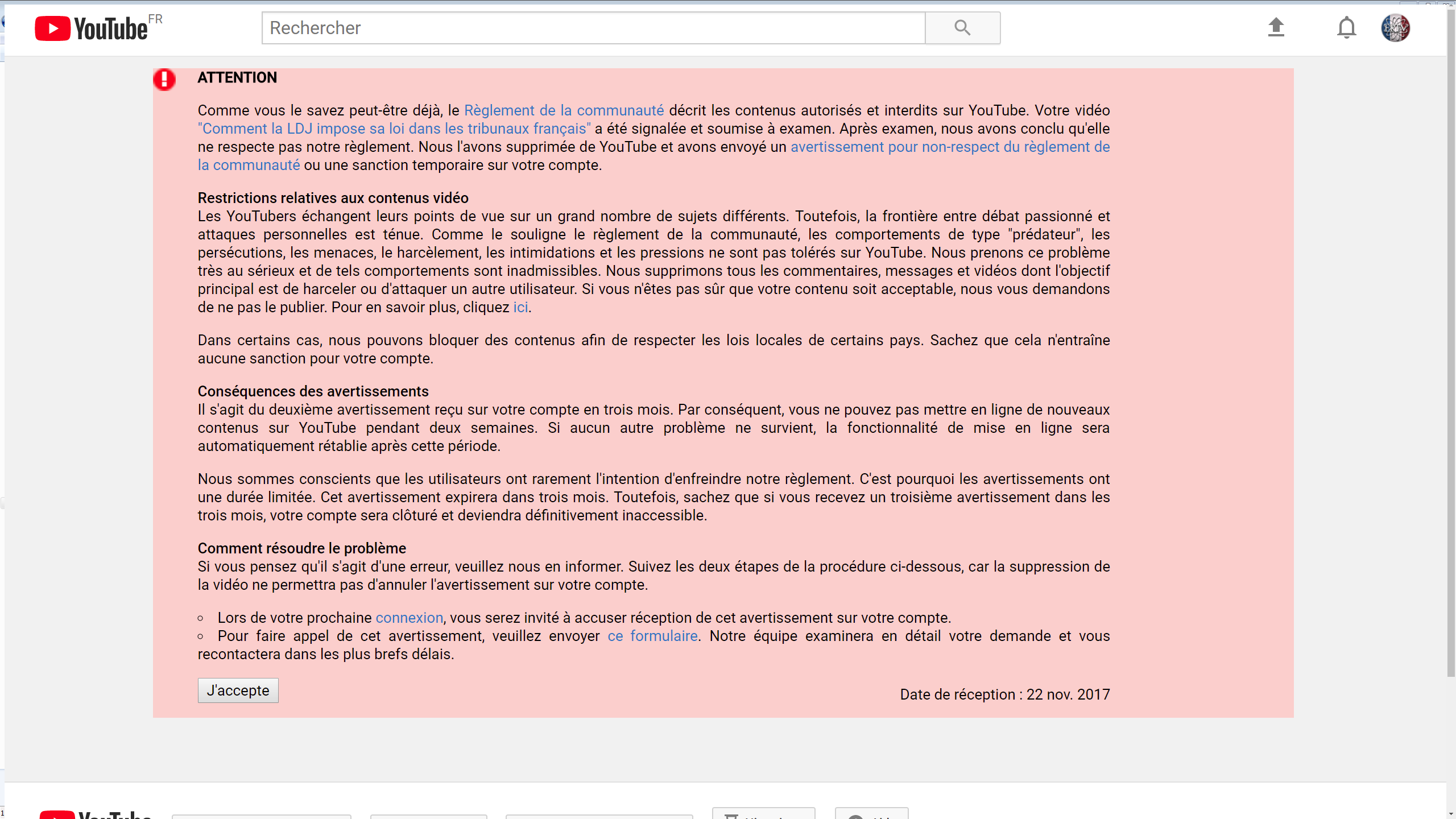Open the upload video arrow icon
The height and width of the screenshot is (819, 1456).
tap(1276, 27)
